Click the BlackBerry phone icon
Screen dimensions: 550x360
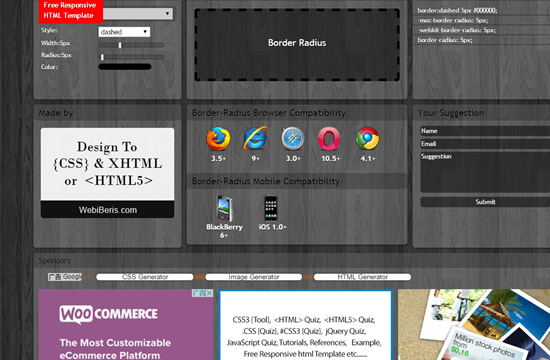[x=224, y=208]
